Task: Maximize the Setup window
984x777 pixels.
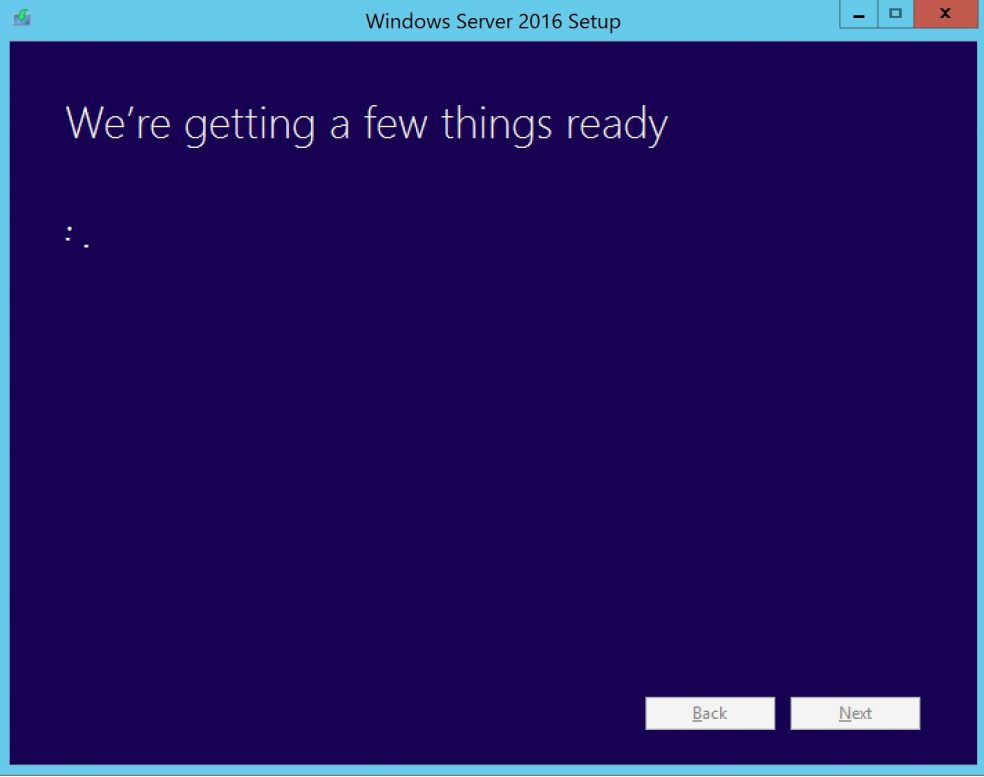Action: point(895,15)
